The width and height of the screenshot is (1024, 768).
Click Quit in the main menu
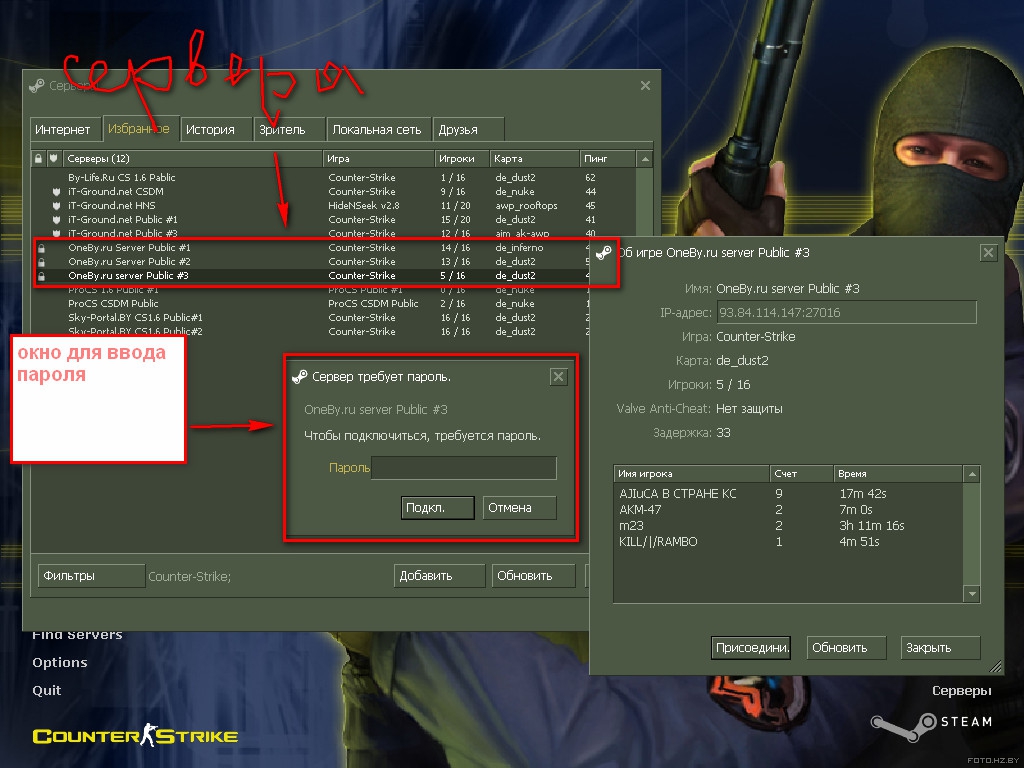pyautogui.click(x=46, y=690)
